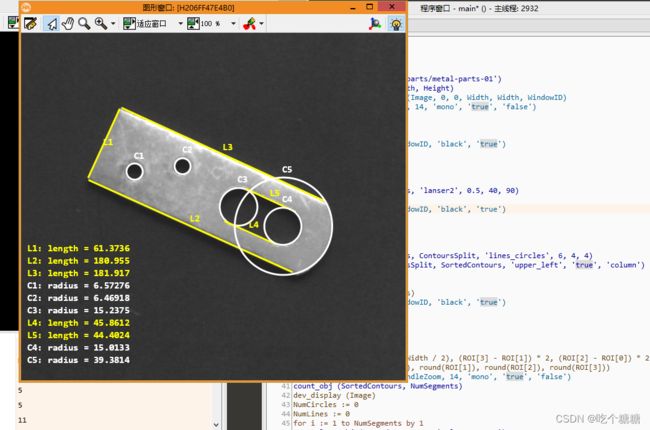Expand the paint settings dropdown arrow
The image size is (650, 430).
click(x=262, y=24)
